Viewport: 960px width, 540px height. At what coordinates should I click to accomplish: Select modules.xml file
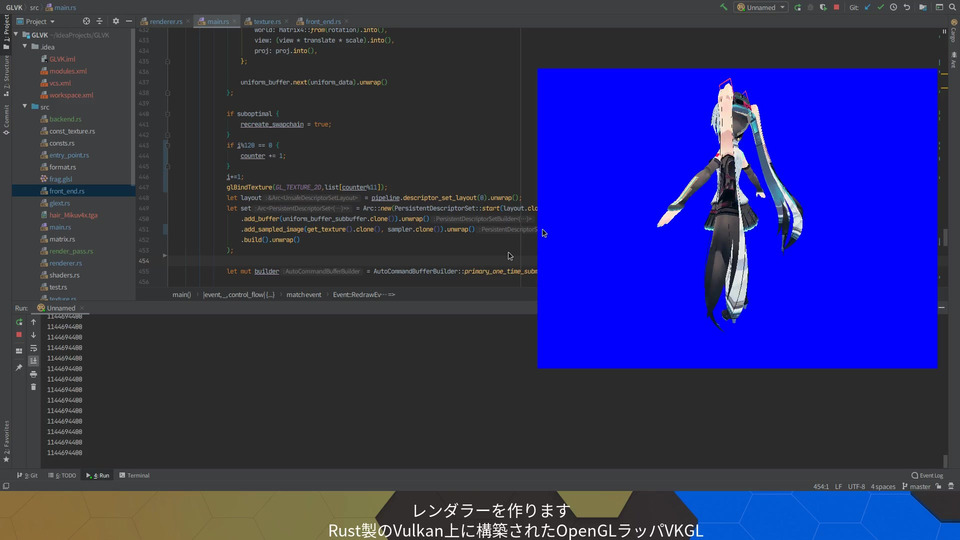68,71
